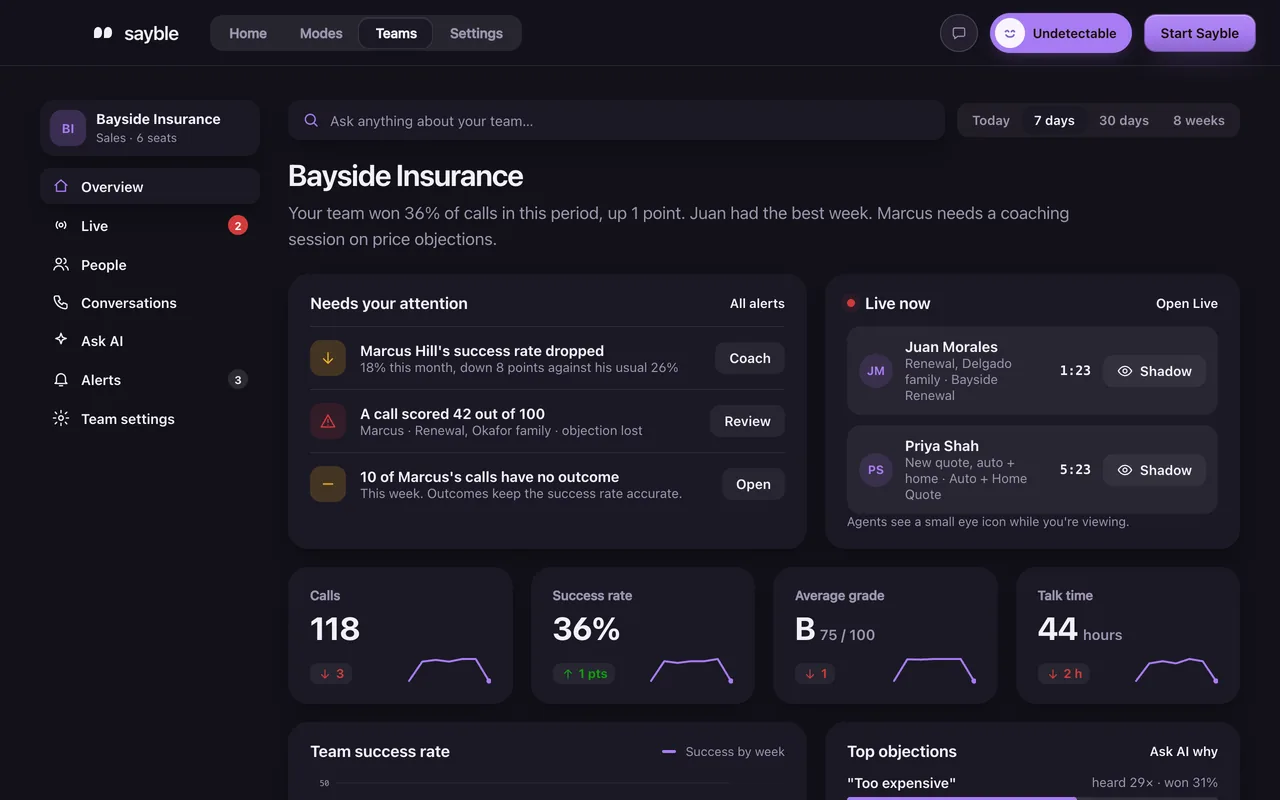The width and height of the screenshot is (1280, 800).
Task: Click the minus icon for no-outcome alert
Action: point(328,484)
